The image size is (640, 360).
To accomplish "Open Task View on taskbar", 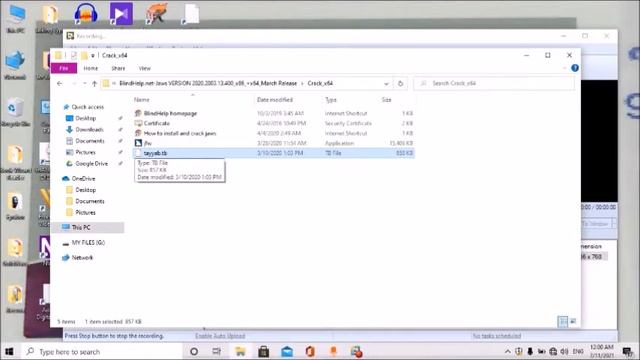I will (x=217, y=351).
